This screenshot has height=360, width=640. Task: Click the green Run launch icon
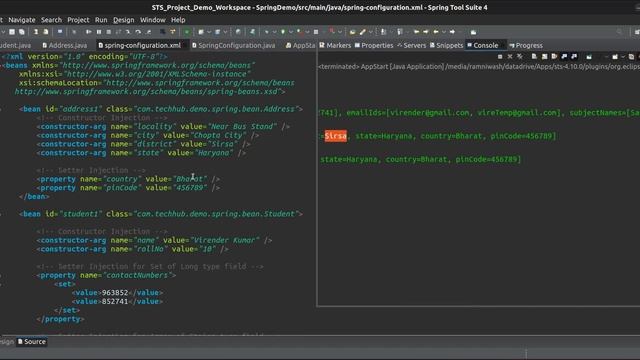[x=282, y=32]
